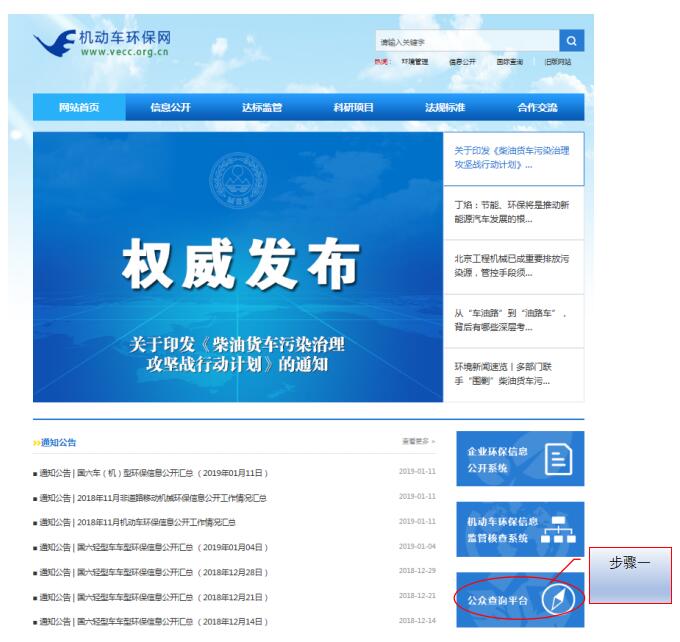Open the 企业环保信息公开系统 button

pos(520,459)
